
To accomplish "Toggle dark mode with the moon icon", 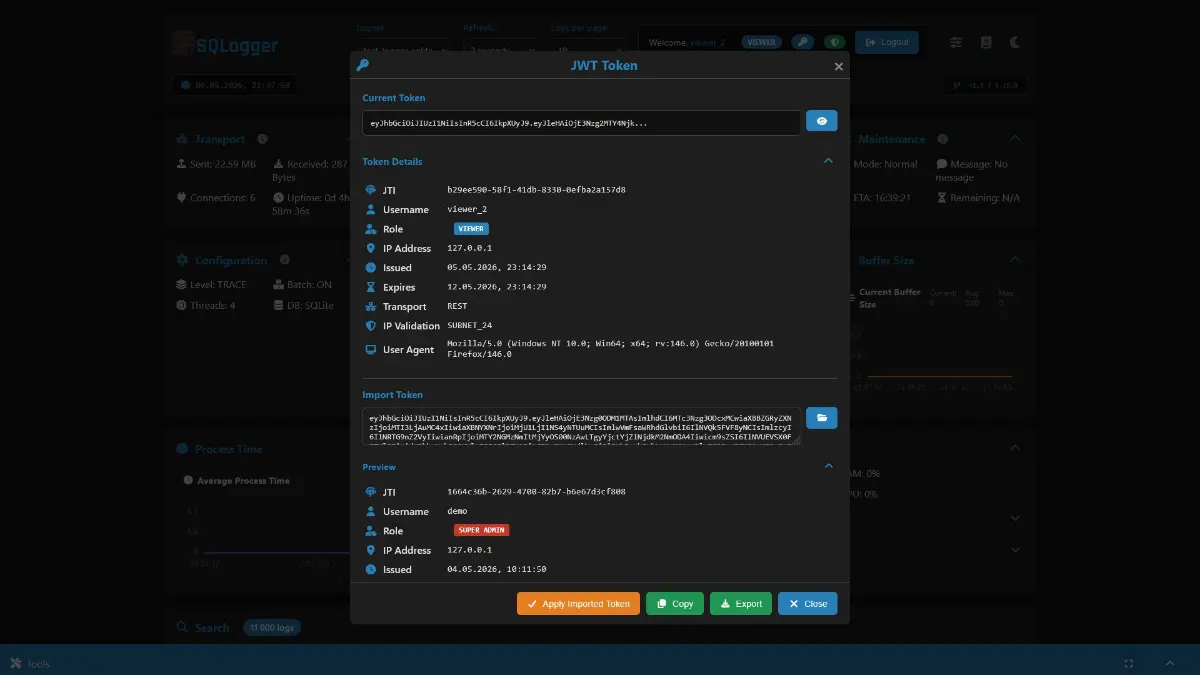I will (1015, 42).
